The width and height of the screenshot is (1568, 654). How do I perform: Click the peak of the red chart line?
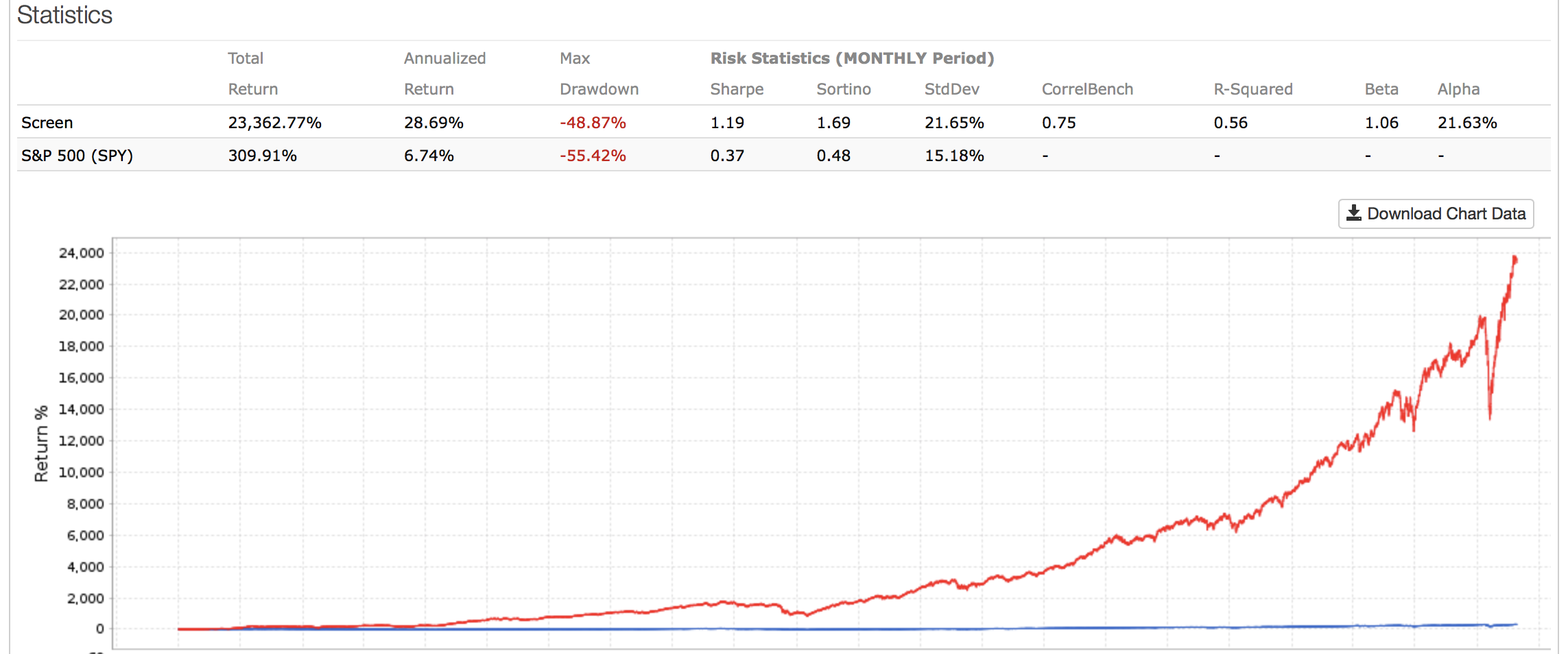(1514, 258)
